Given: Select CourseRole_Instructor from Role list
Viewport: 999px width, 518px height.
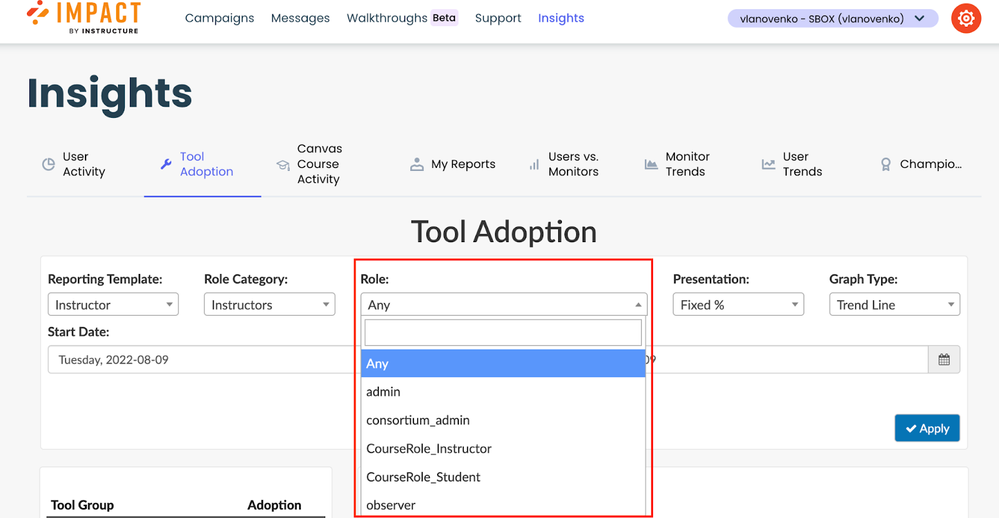Looking at the screenshot, I should click(429, 449).
